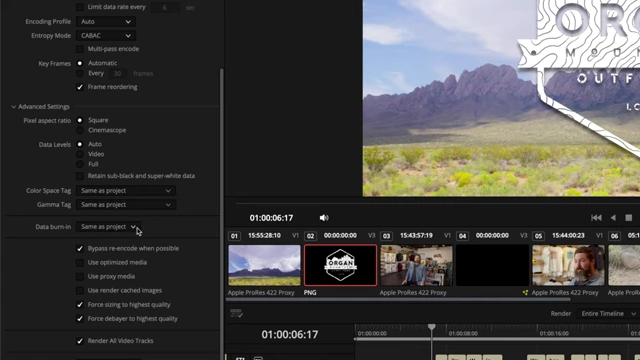The image size is (640, 360).
Task: Select Video data levels
Action: coord(80,154)
